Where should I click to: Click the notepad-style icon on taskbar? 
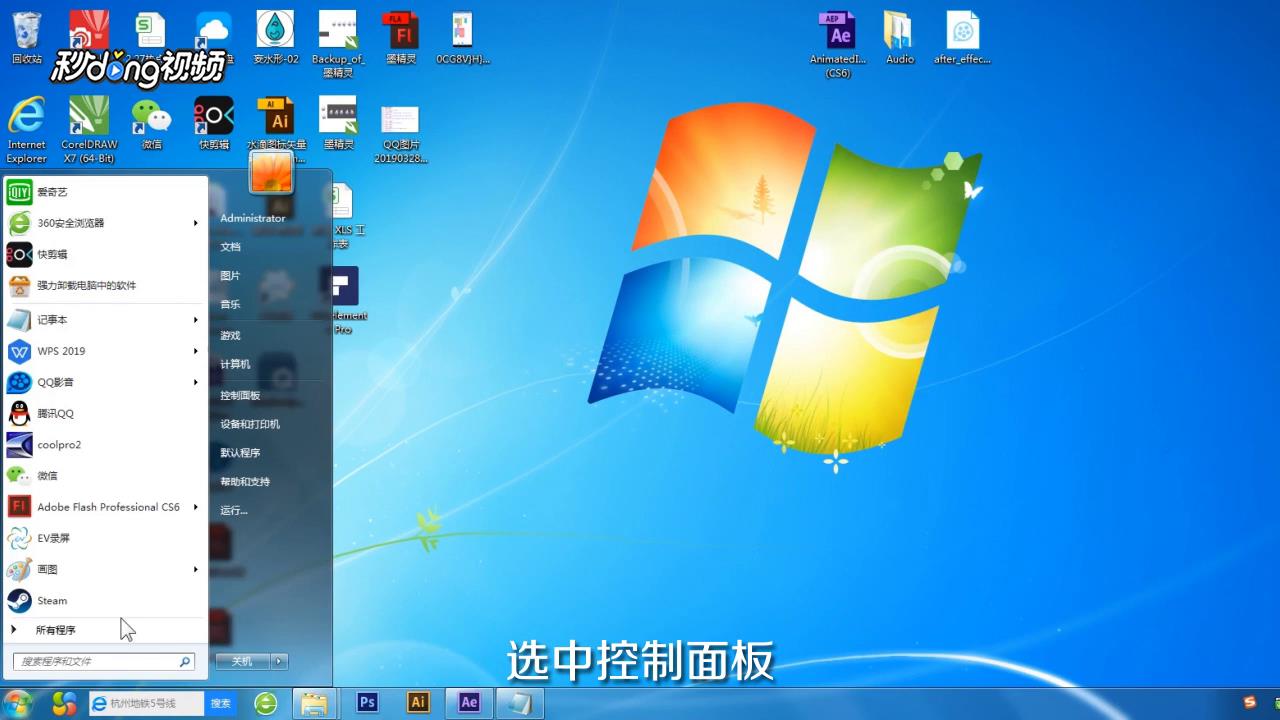click(520, 703)
